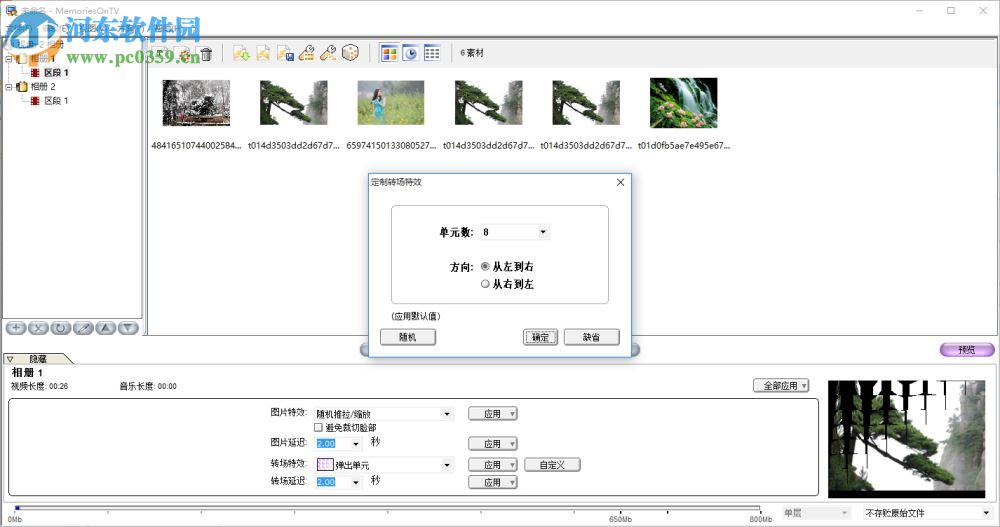1000x527 pixels.
Task: Click the round move-up triangle button
Action: pos(106,328)
